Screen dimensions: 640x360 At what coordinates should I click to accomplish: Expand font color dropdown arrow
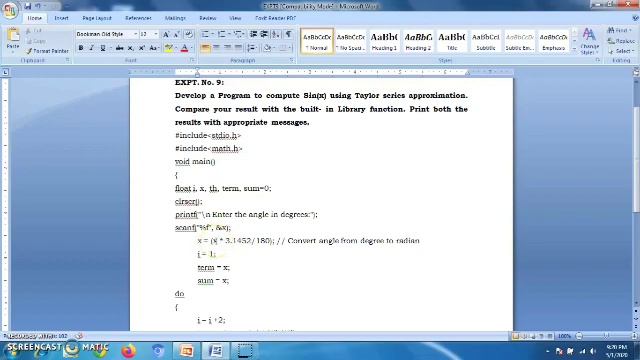pyautogui.click(x=191, y=48)
